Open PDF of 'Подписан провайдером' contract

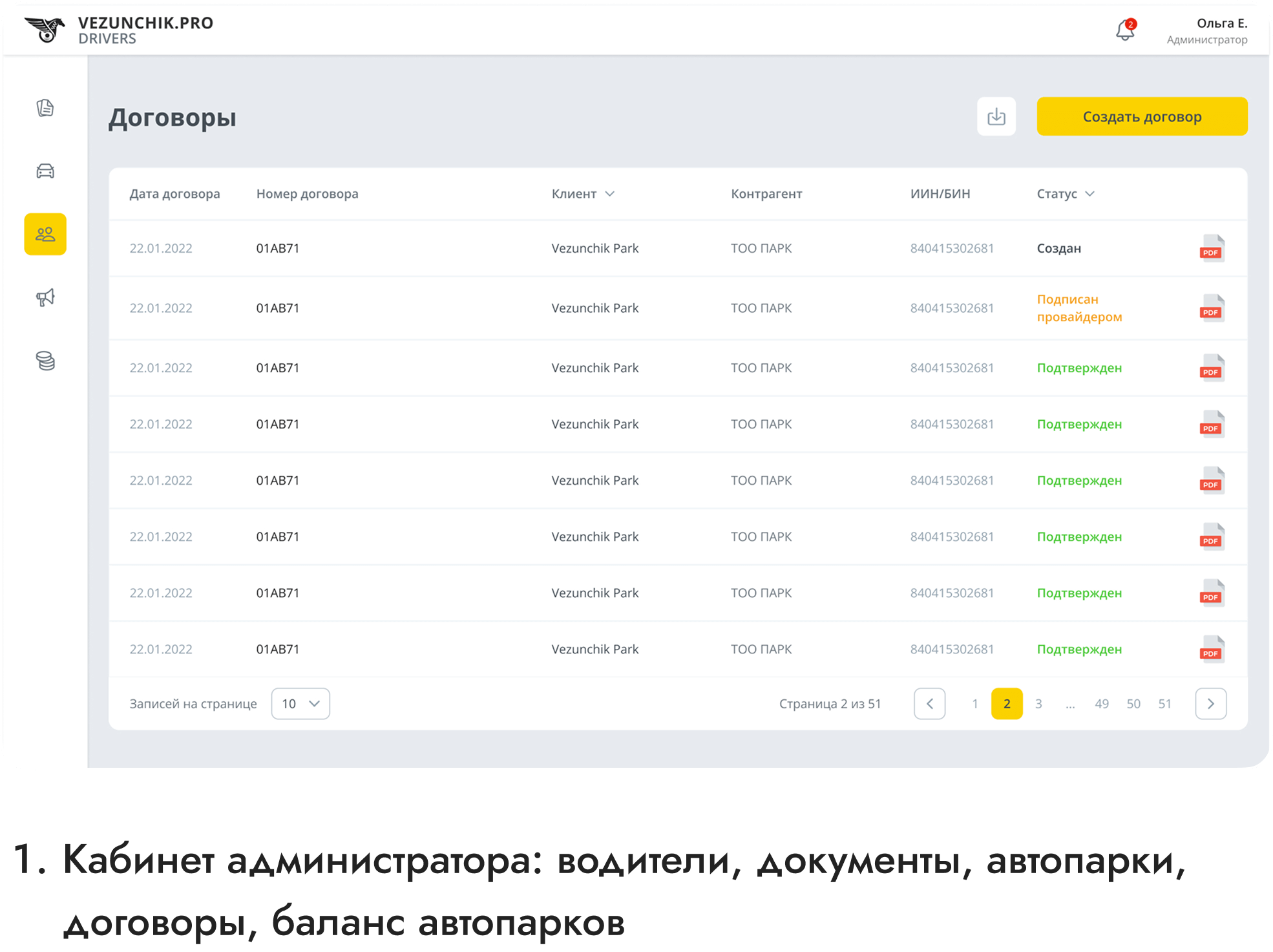(x=1212, y=308)
